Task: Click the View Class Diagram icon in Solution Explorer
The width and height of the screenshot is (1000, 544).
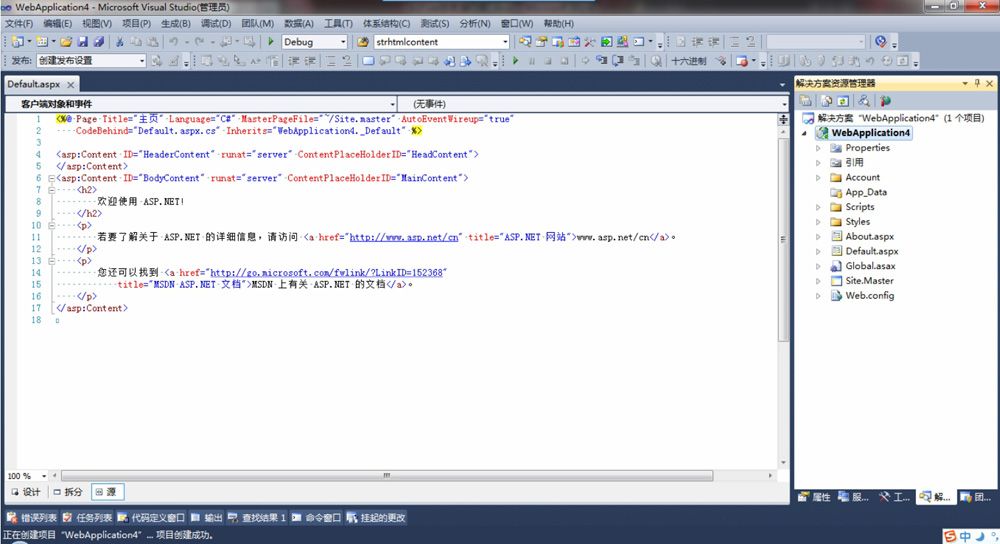Action: 864,101
